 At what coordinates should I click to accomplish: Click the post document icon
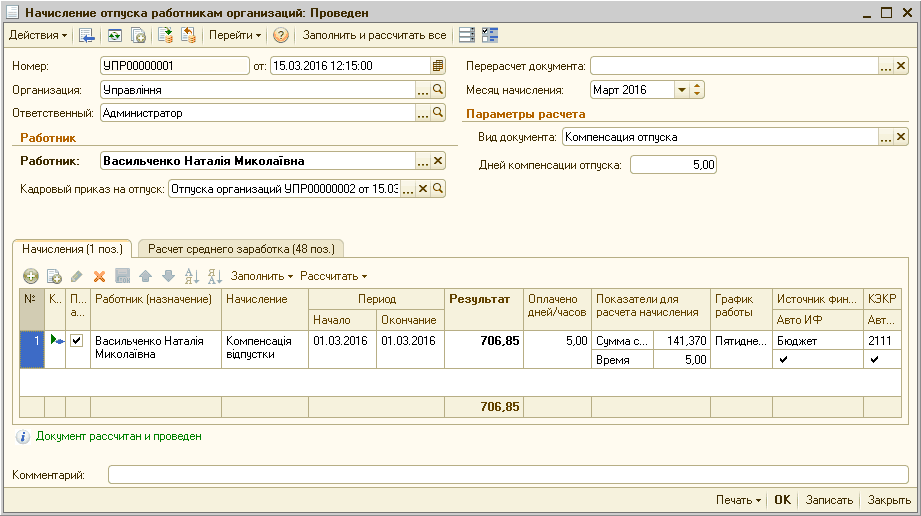click(x=165, y=35)
